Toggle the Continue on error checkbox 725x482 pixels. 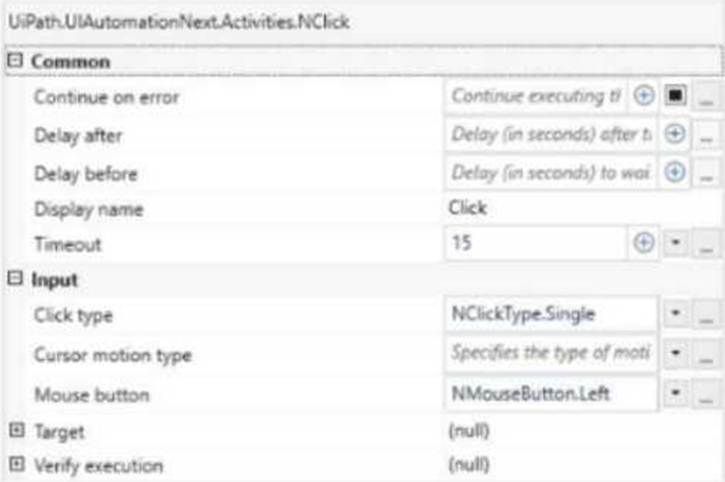pyautogui.click(x=675, y=96)
